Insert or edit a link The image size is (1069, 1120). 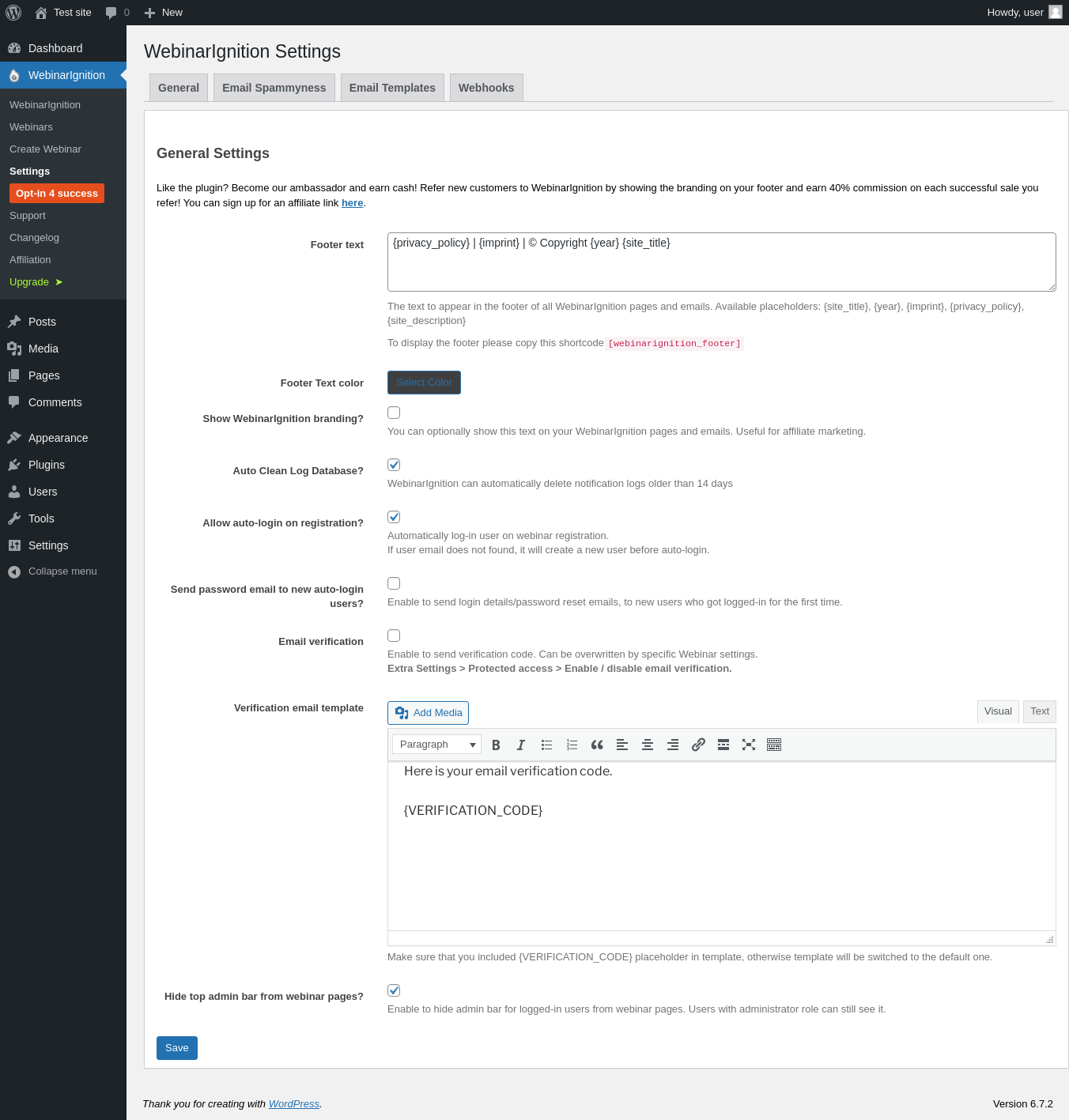698,745
